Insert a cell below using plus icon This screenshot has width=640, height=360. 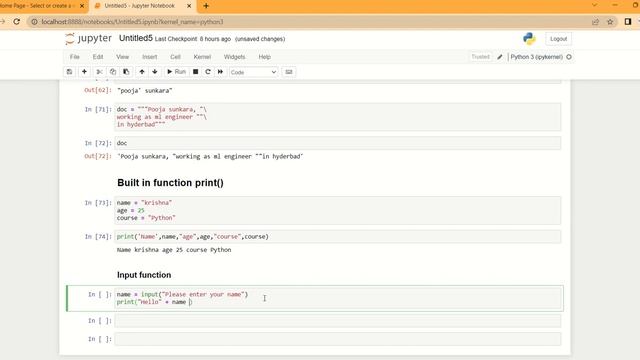pos(84,72)
